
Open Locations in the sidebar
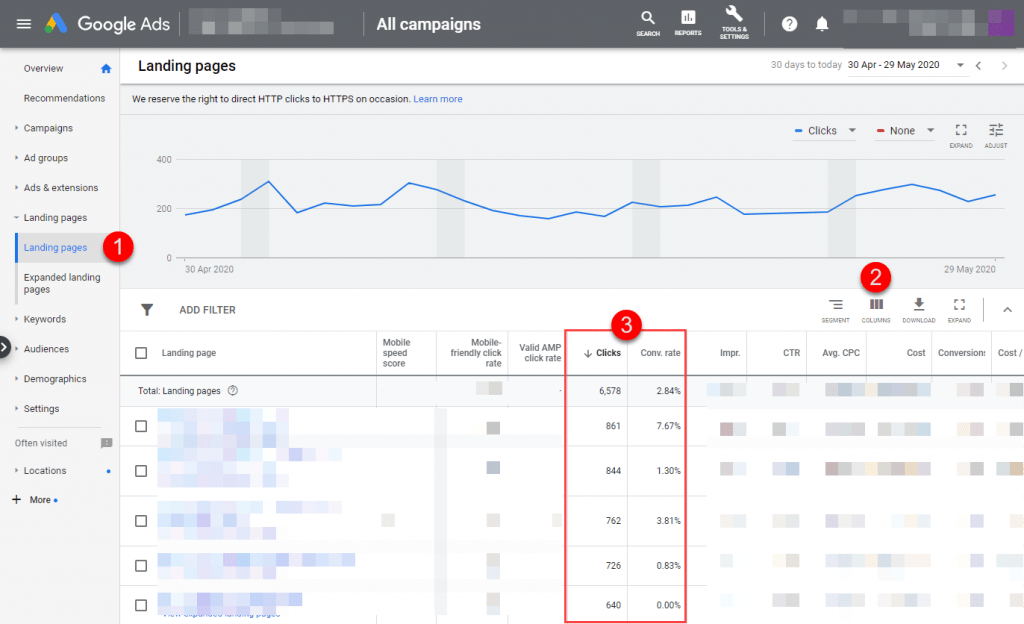click(45, 471)
